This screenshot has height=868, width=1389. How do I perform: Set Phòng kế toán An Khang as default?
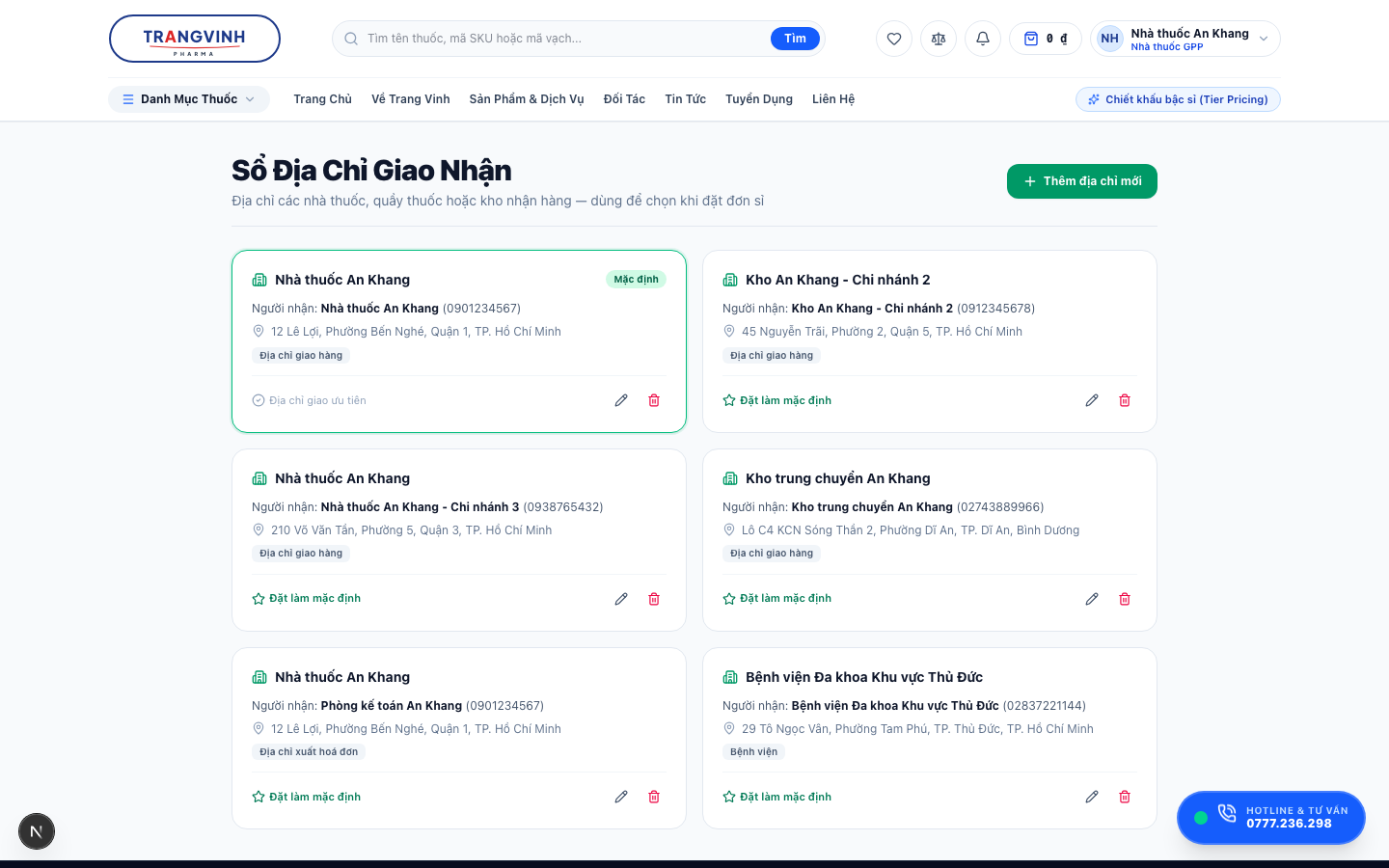click(307, 797)
